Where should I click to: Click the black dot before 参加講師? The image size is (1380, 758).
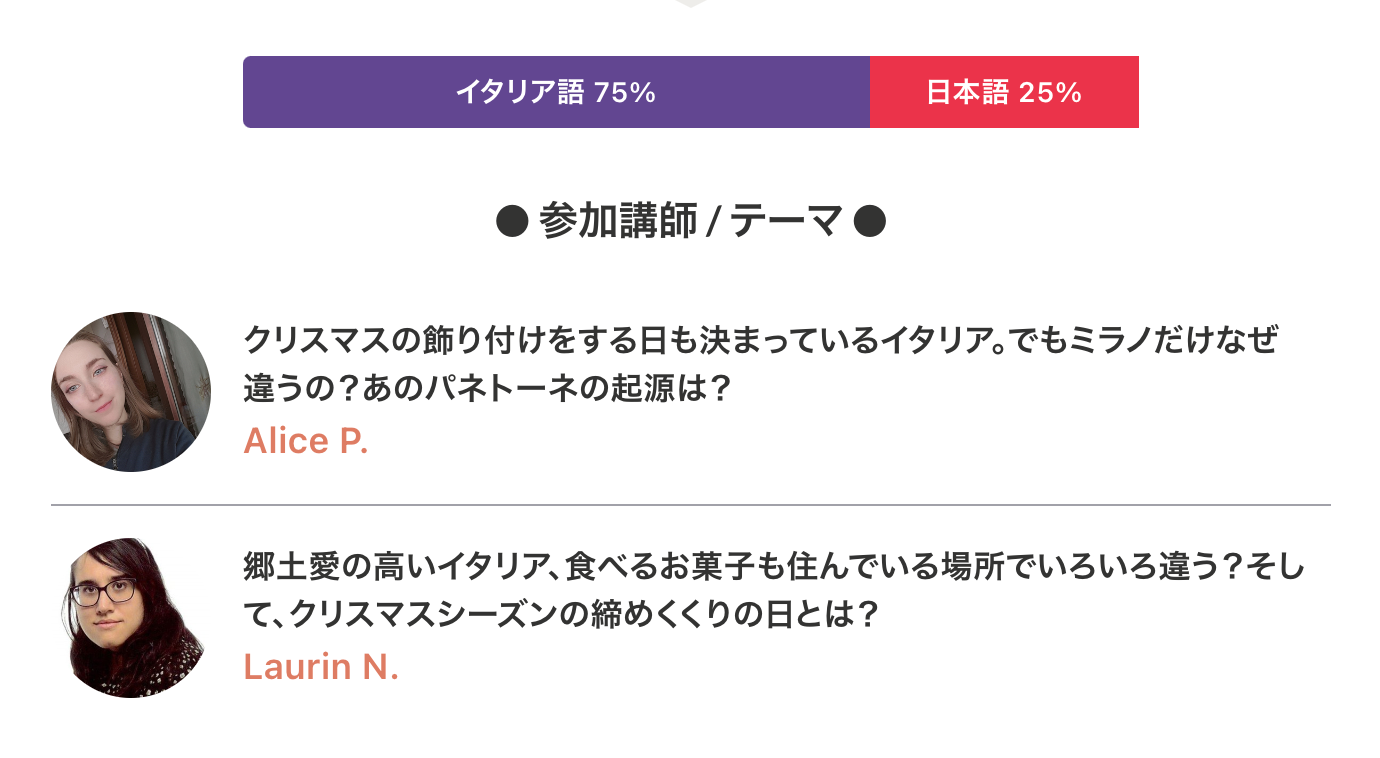pyautogui.click(x=511, y=222)
